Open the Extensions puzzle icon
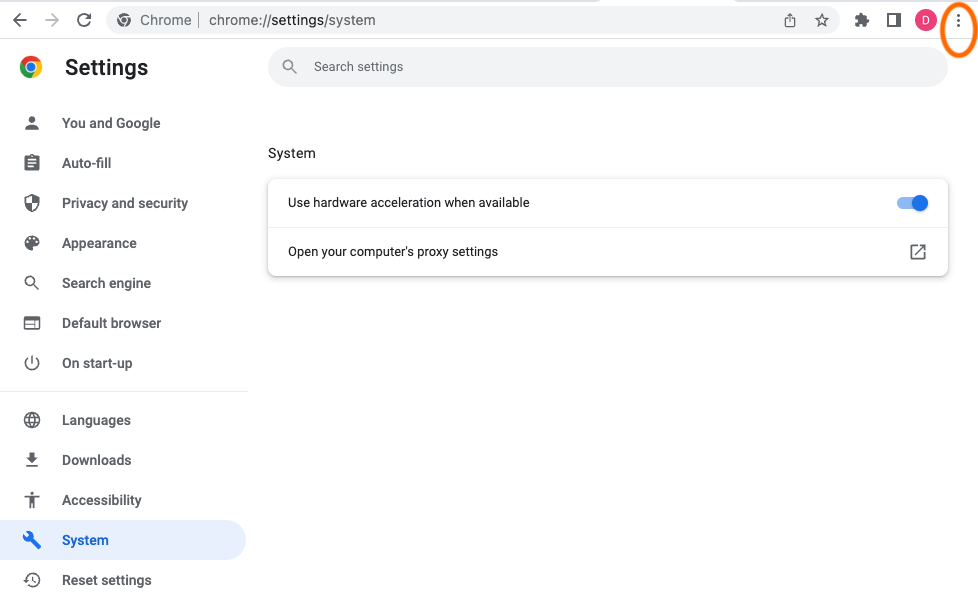 (x=862, y=20)
